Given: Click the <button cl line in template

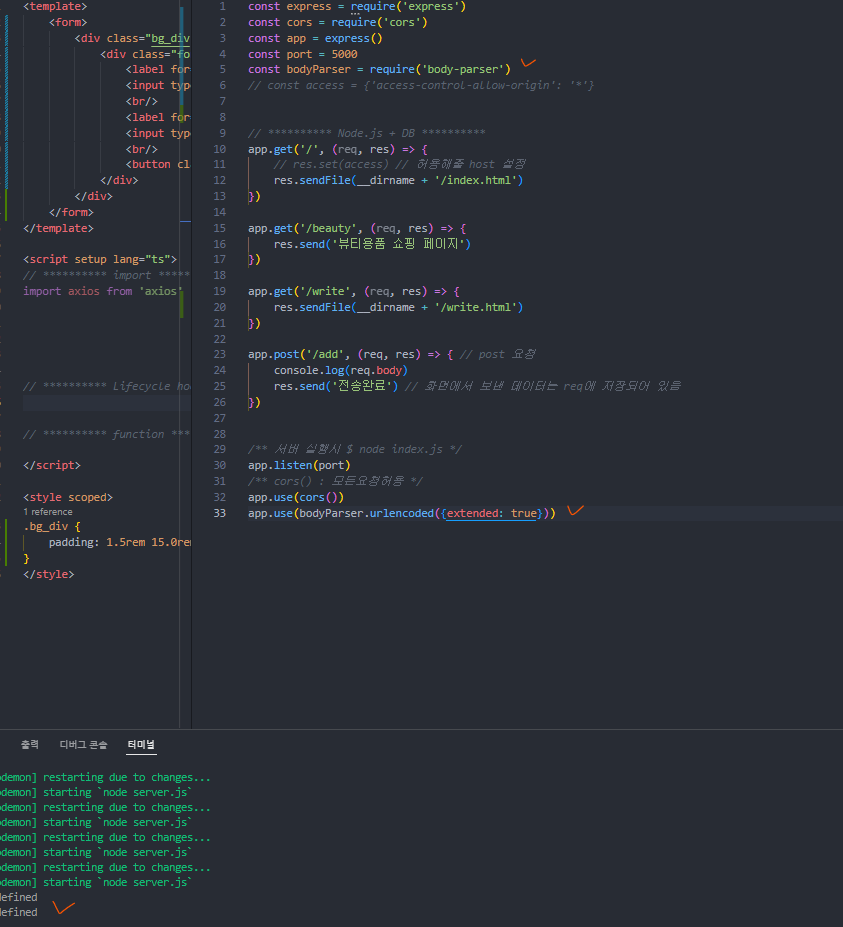Looking at the screenshot, I should [157, 164].
